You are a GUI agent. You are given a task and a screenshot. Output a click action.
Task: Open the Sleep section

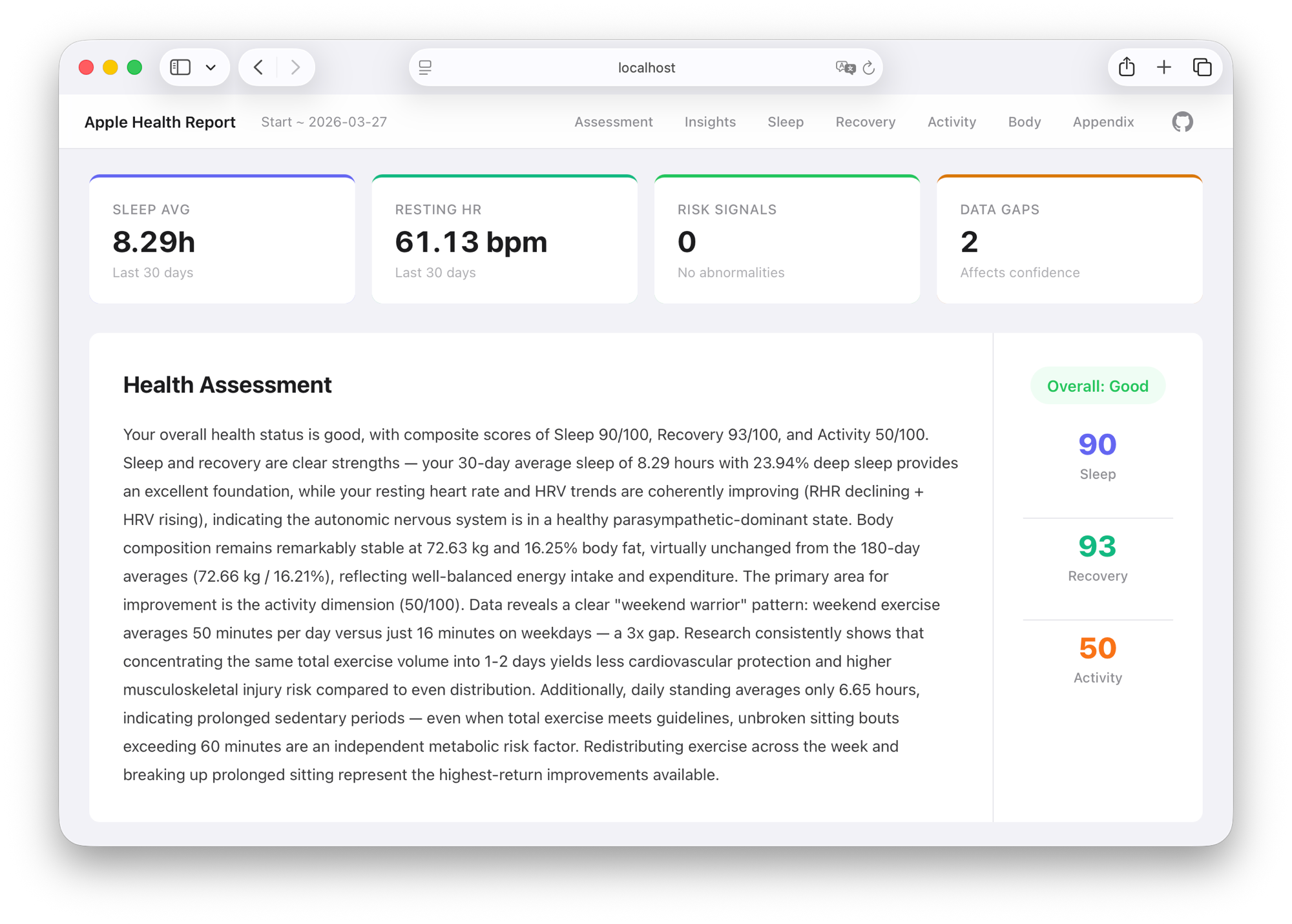(786, 121)
